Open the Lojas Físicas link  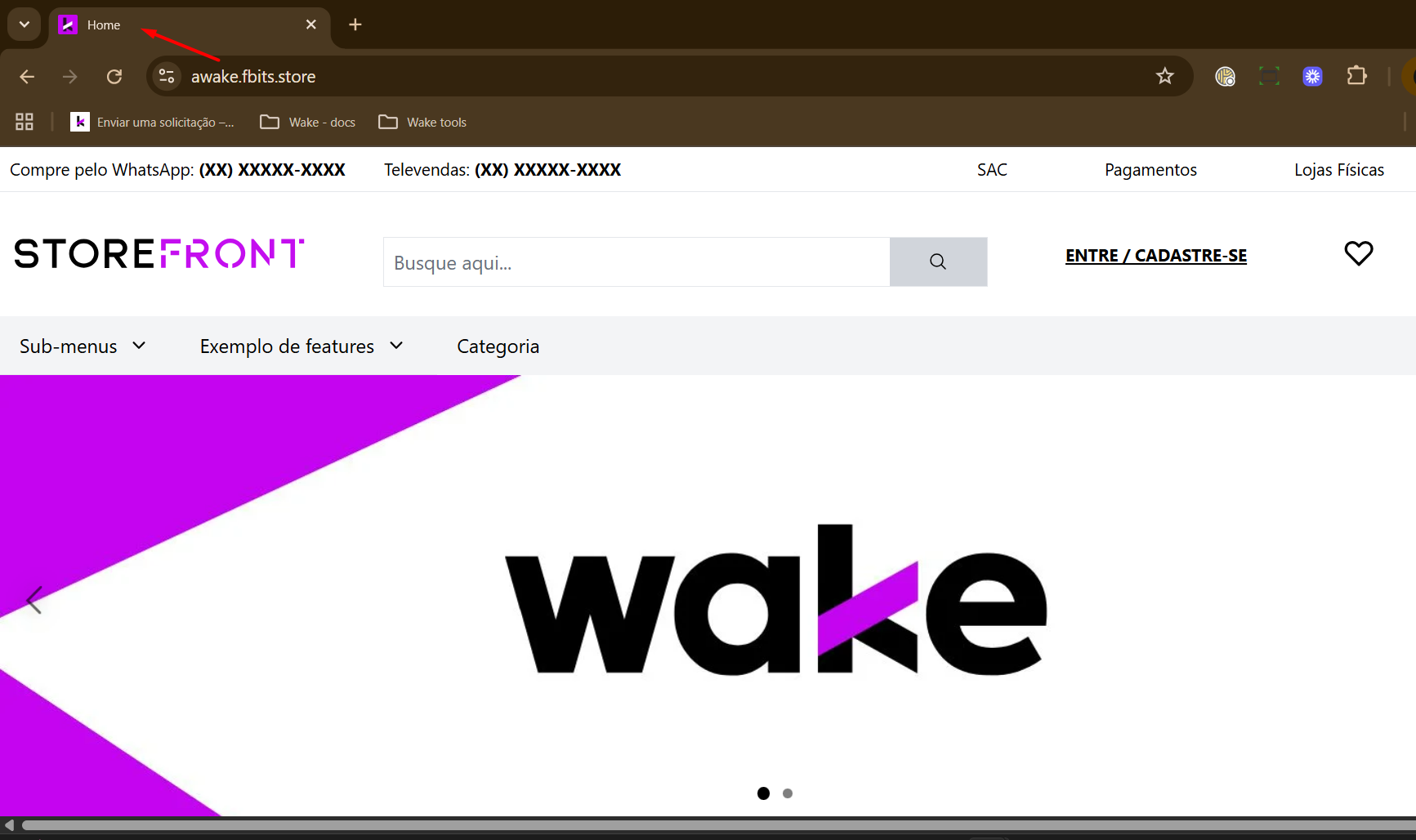1339,170
